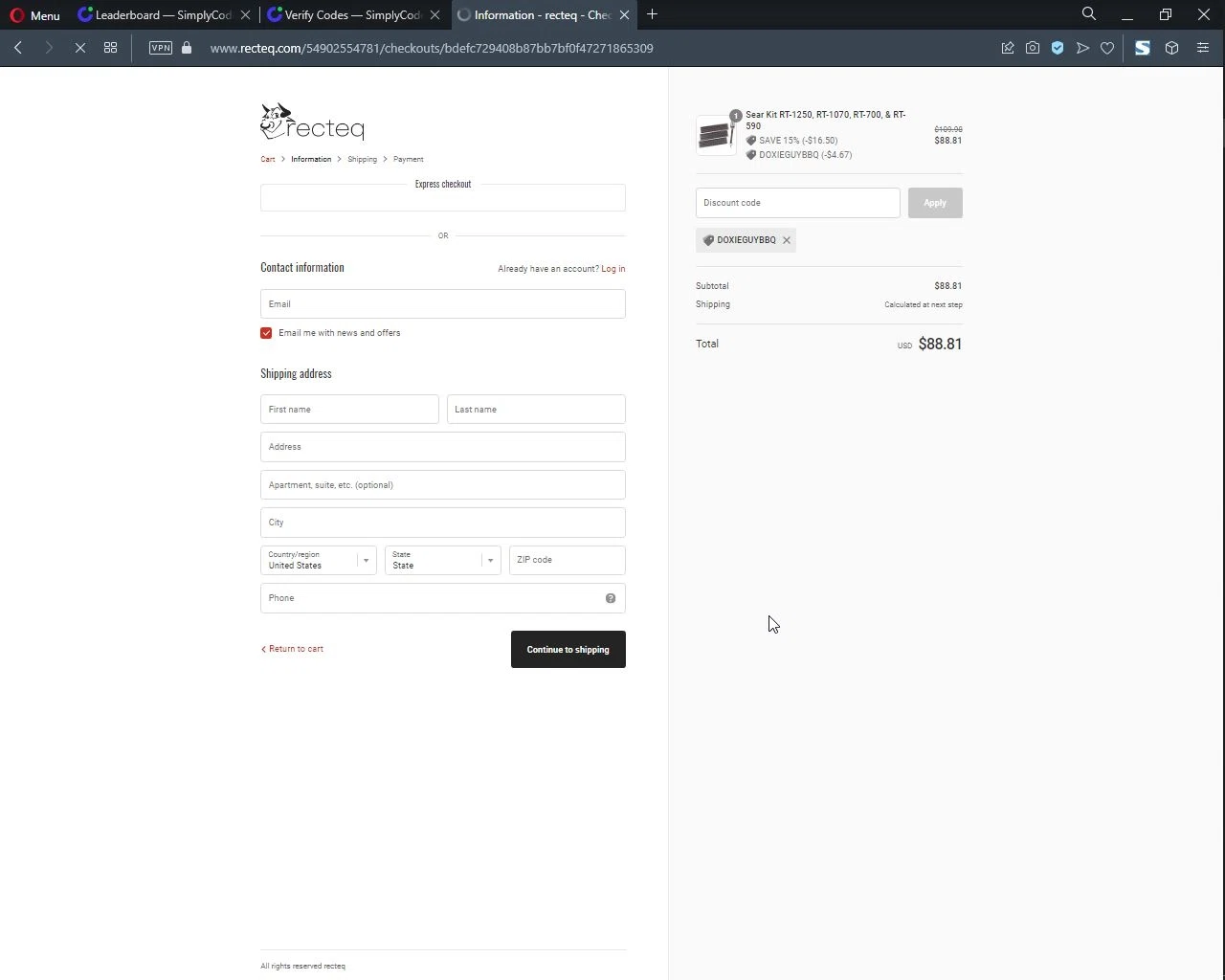1225x980 pixels.
Task: Click the struck-through original price
Action: click(948, 129)
